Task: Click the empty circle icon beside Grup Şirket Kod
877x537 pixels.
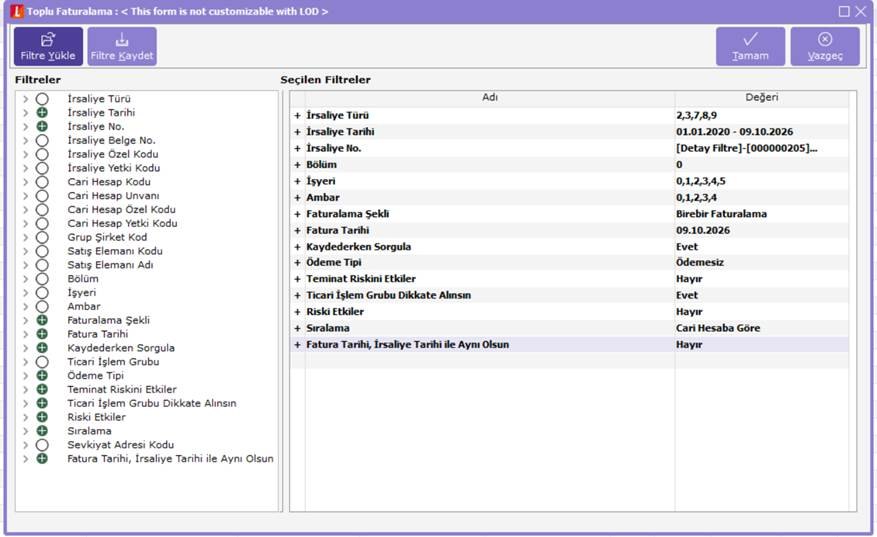Action: (42, 237)
